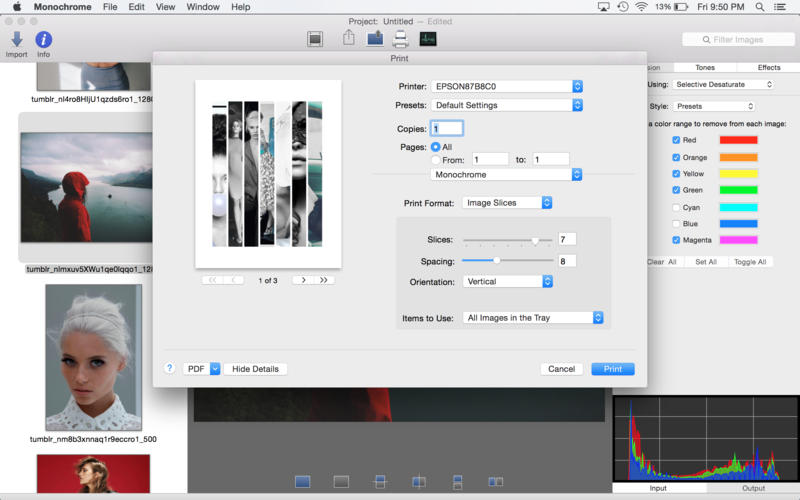Click the Import arrow icon
The image size is (800, 500).
click(x=17, y=40)
